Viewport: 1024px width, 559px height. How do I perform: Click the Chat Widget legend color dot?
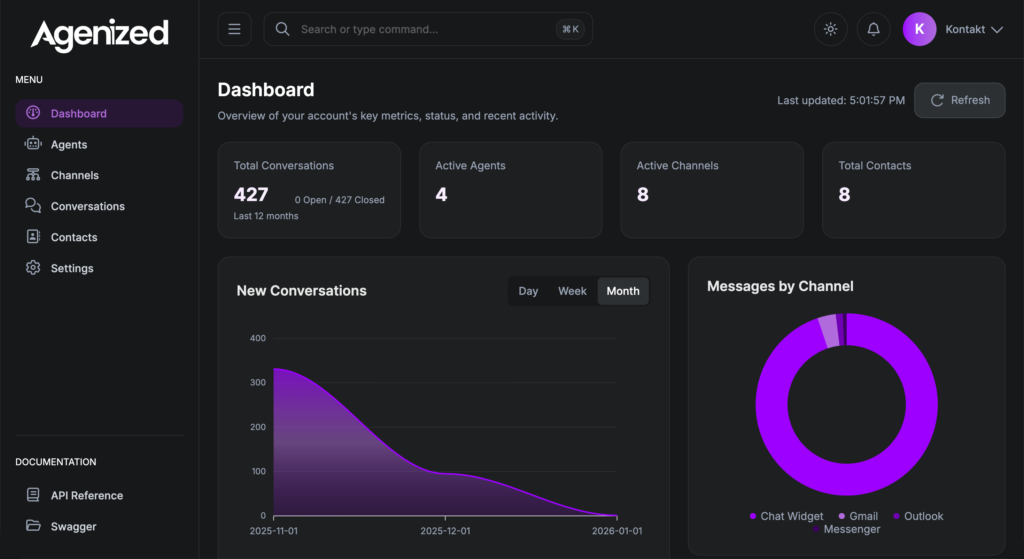(x=753, y=516)
